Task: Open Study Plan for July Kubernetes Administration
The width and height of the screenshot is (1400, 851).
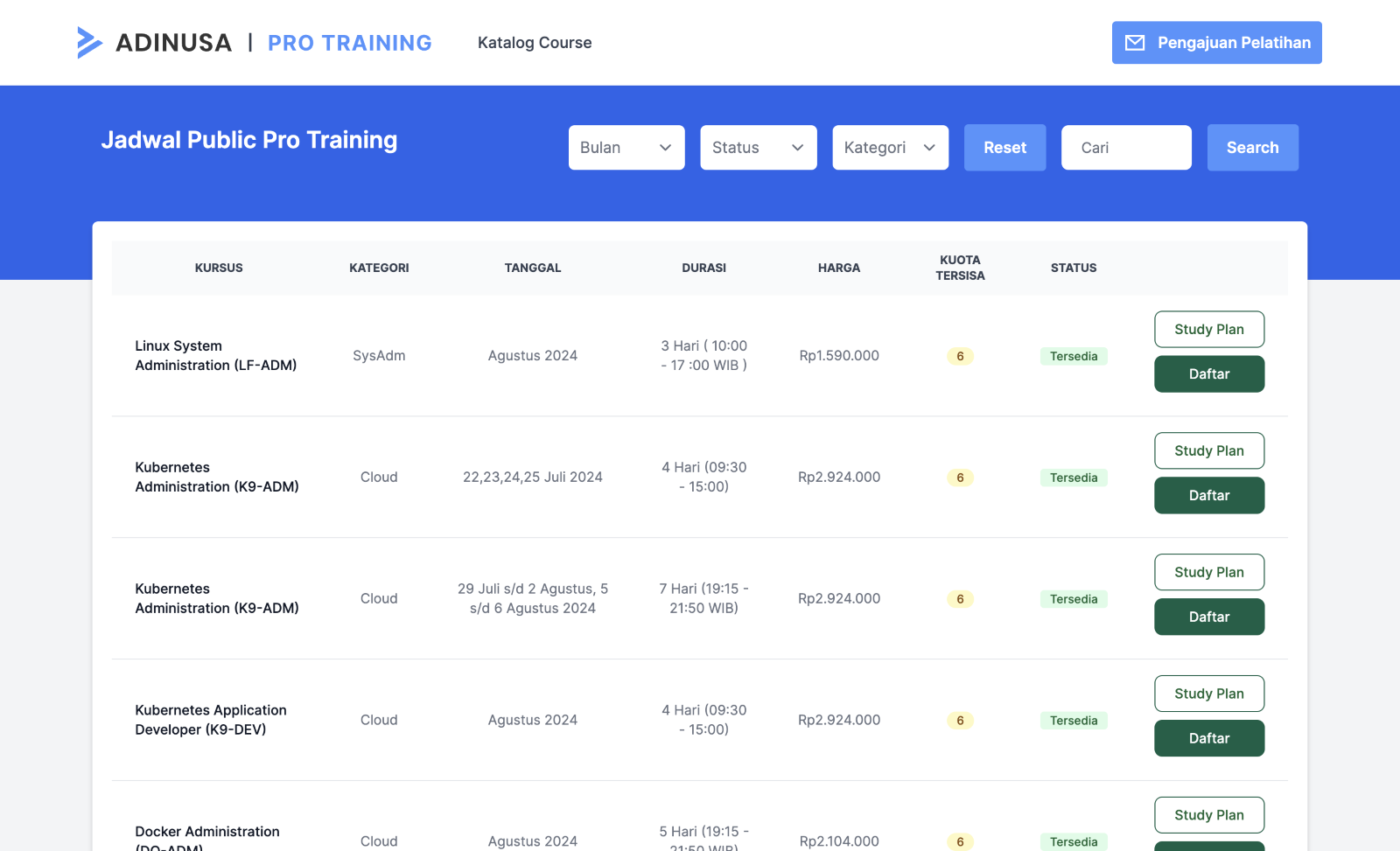Action: [1208, 451]
